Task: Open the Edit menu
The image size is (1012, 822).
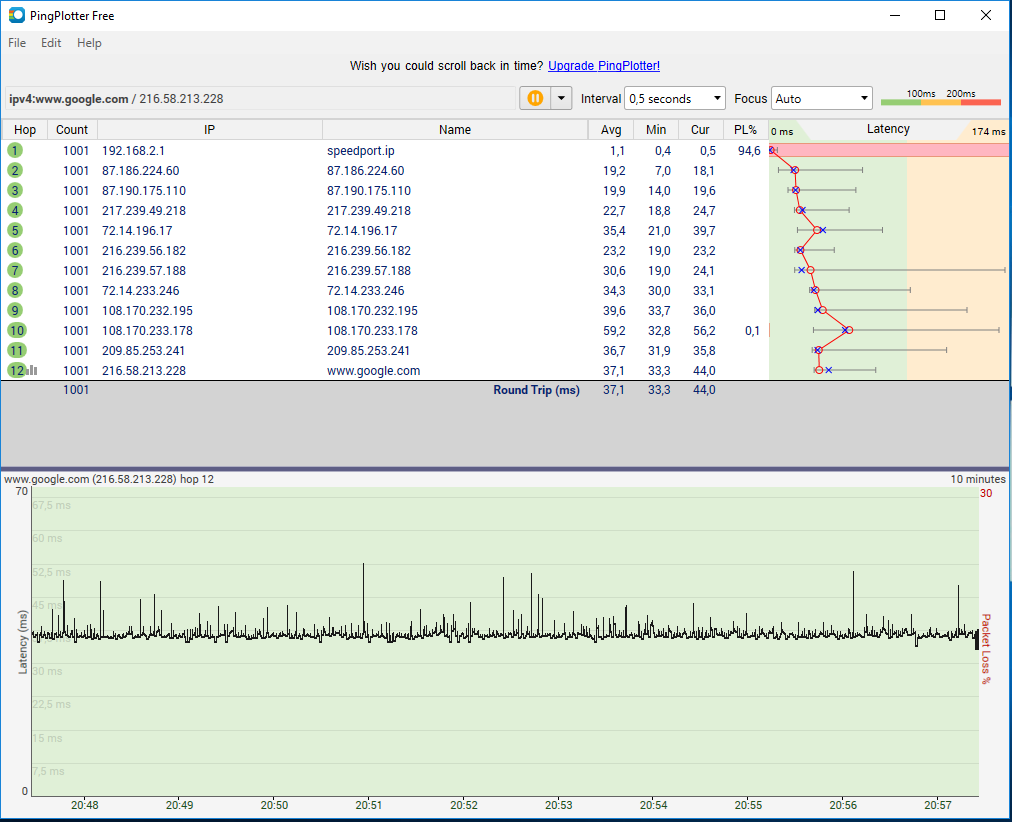Action: click(51, 43)
